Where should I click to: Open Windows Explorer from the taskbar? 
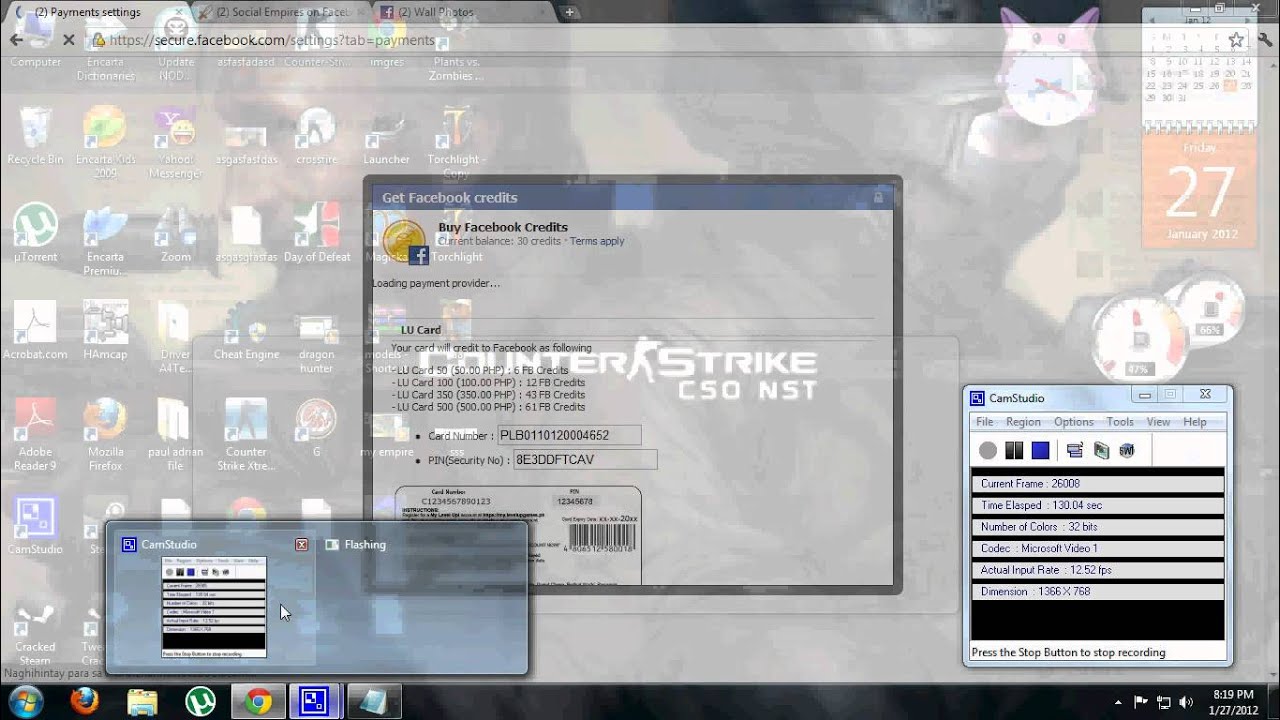pos(142,702)
